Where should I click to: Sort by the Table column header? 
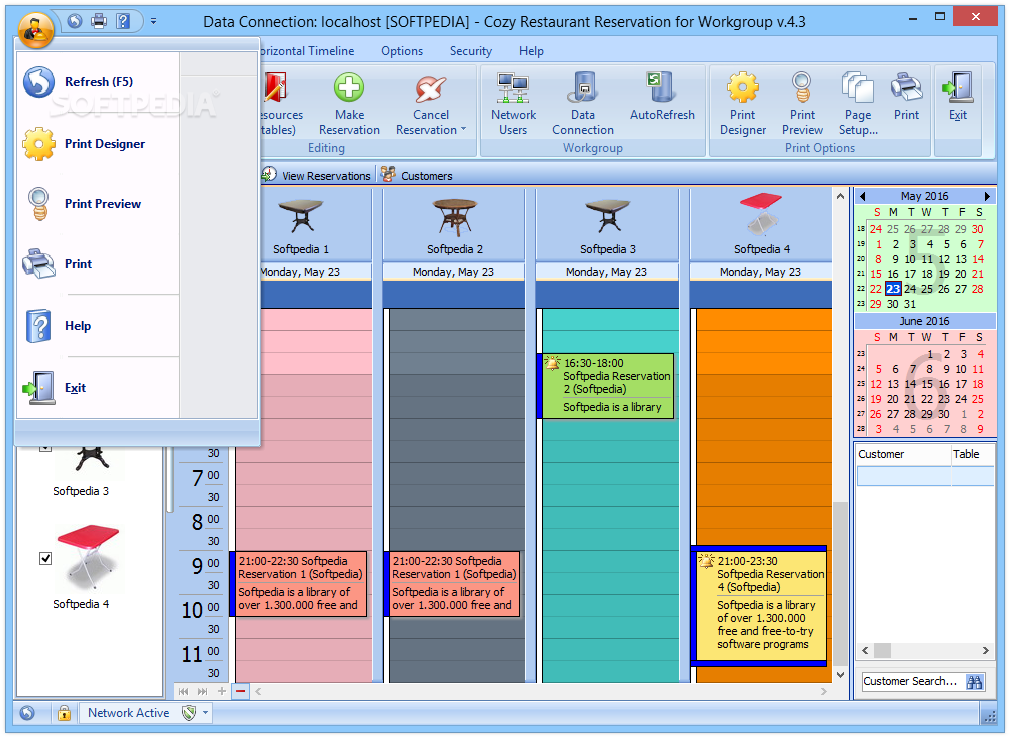(x=973, y=454)
